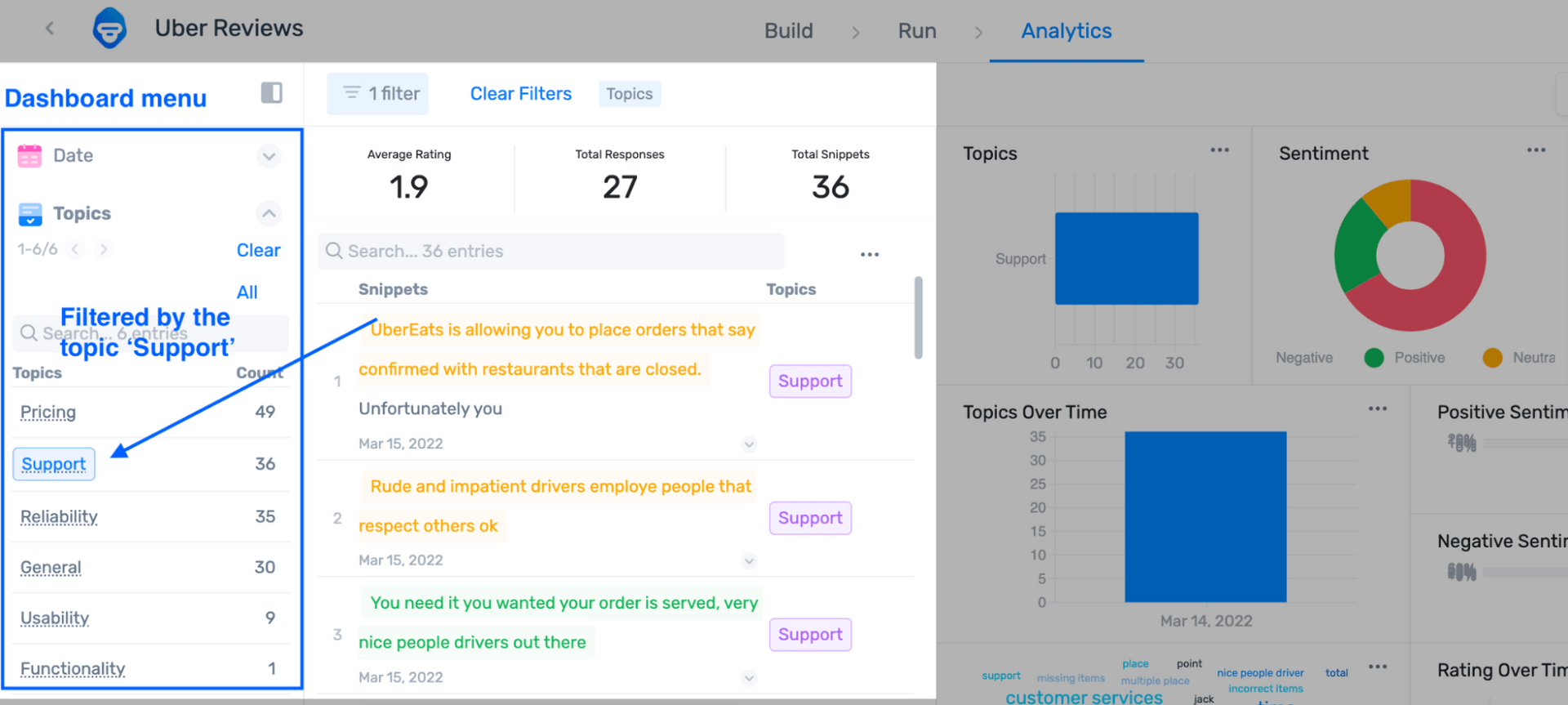Click the back arrow beside the logo

click(50, 29)
